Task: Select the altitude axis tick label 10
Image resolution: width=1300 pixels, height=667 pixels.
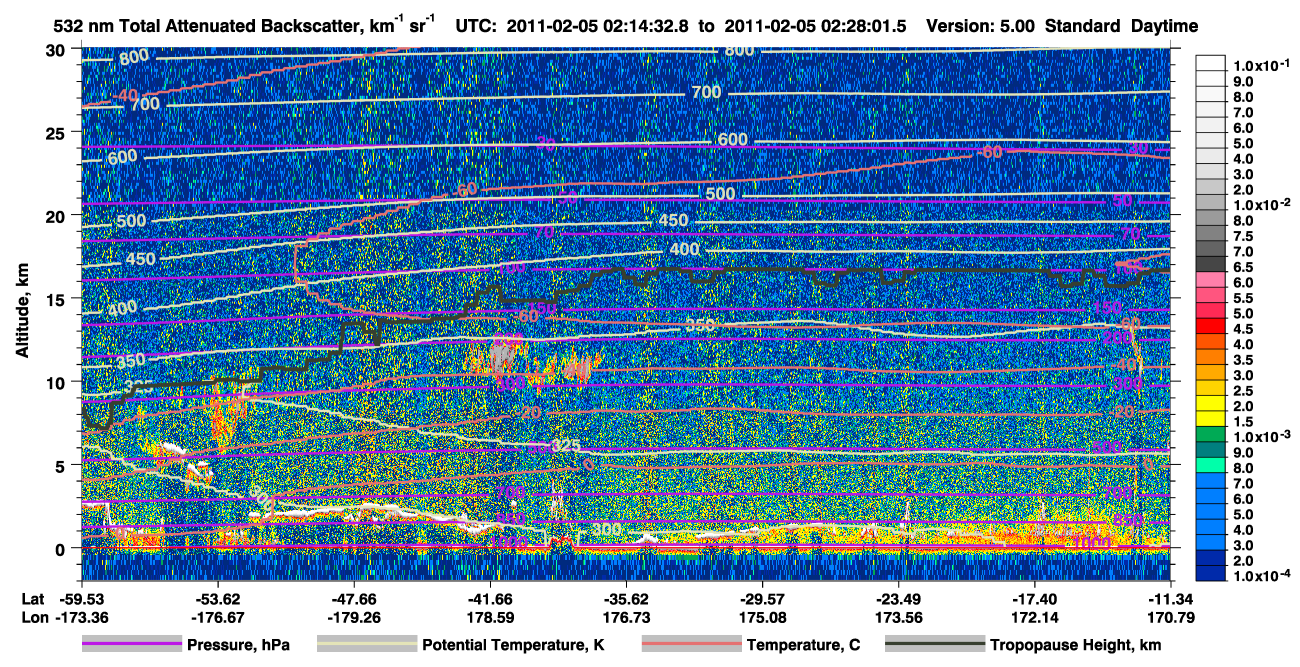Action: pos(56,382)
